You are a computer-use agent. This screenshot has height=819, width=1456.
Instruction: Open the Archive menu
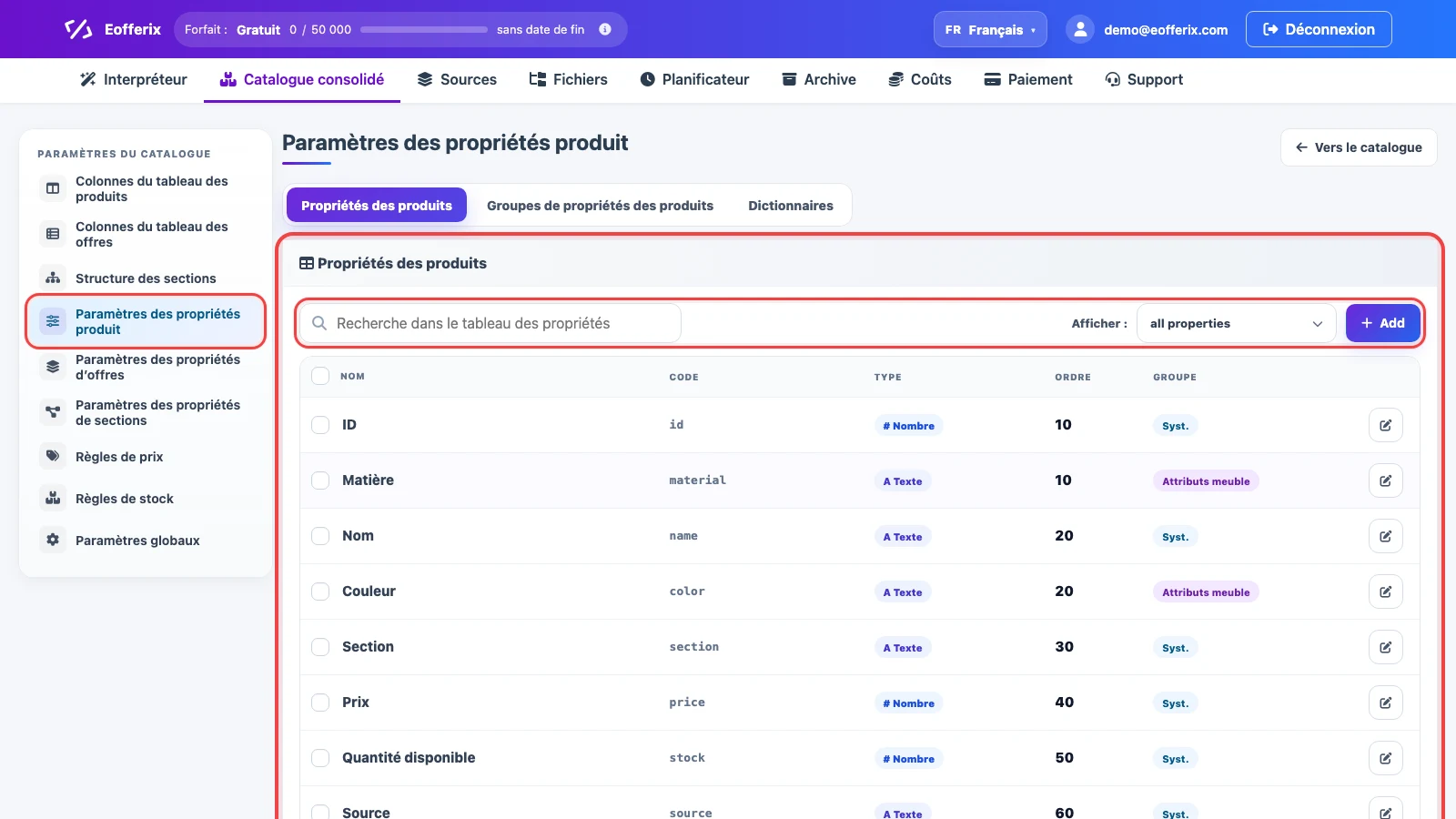tap(819, 79)
